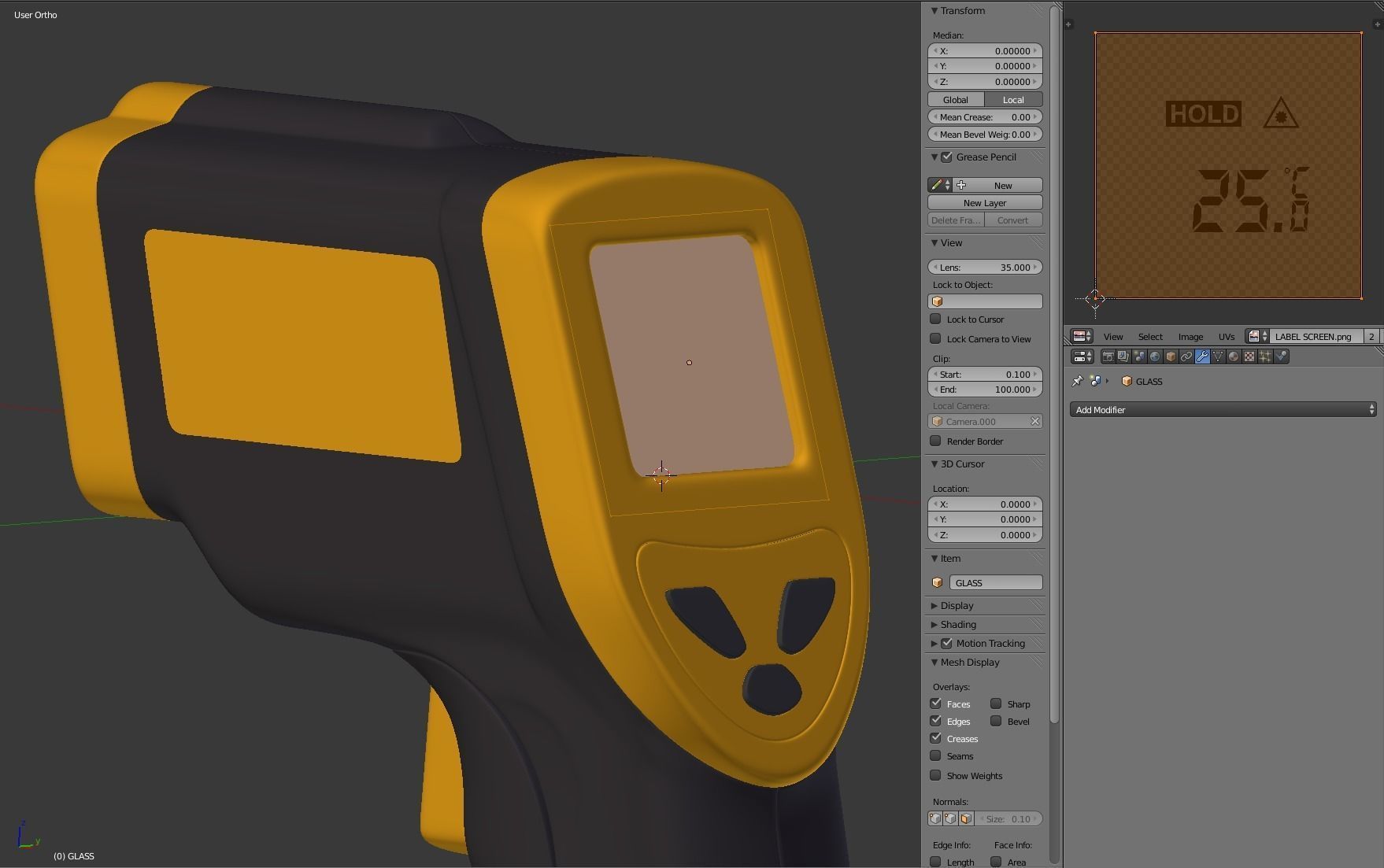Open the World properties tab (globe icon)
This screenshot has width=1384, height=868.
coord(1155,356)
